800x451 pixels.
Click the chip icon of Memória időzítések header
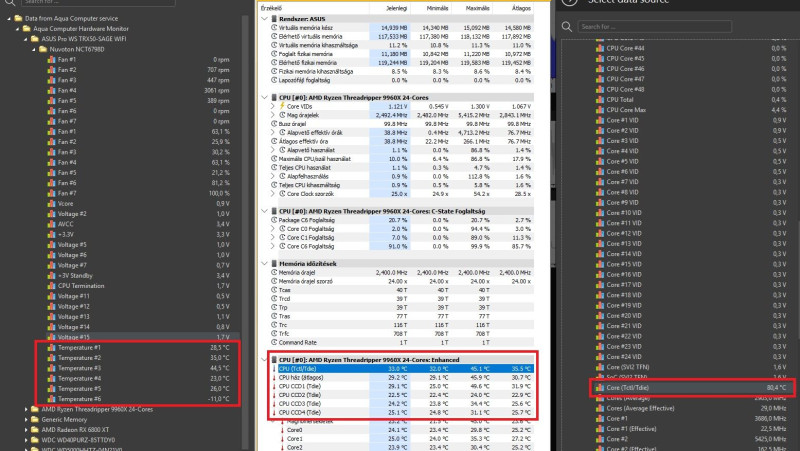(x=274, y=264)
